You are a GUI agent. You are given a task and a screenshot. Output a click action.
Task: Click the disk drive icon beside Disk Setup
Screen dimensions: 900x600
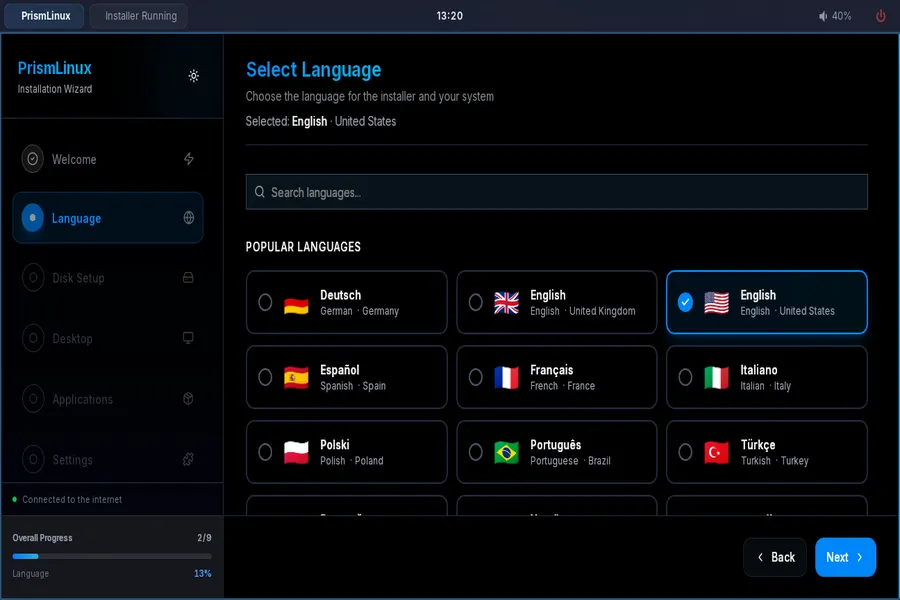(188, 278)
